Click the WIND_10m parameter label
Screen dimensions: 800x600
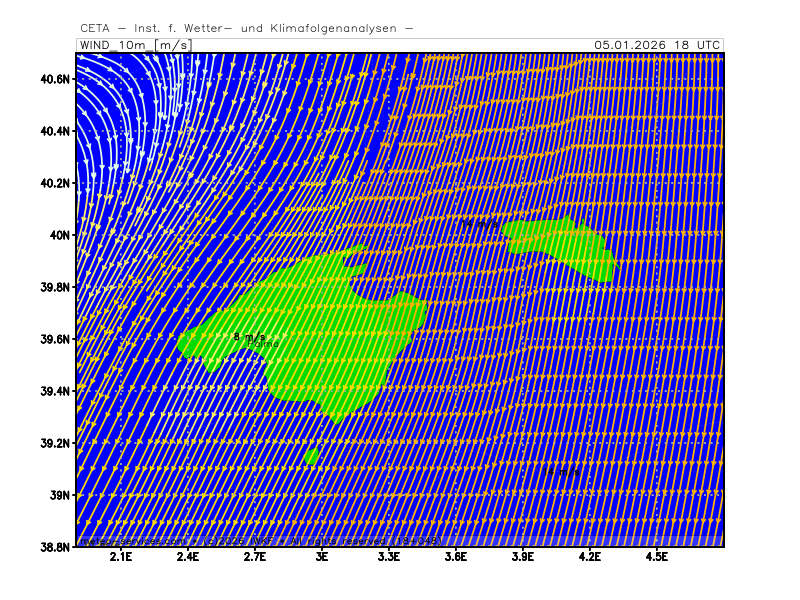click(x=115, y=45)
